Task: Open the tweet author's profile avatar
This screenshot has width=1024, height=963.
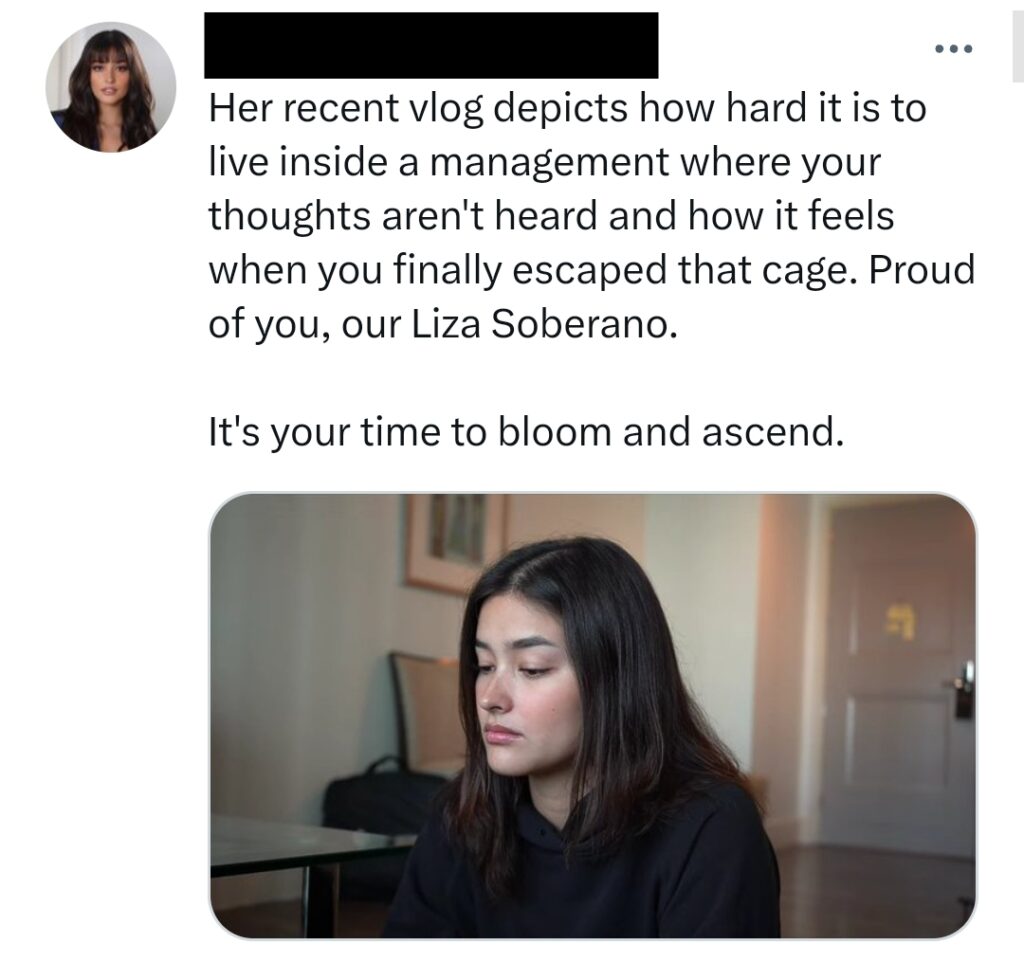Action: [x=111, y=87]
